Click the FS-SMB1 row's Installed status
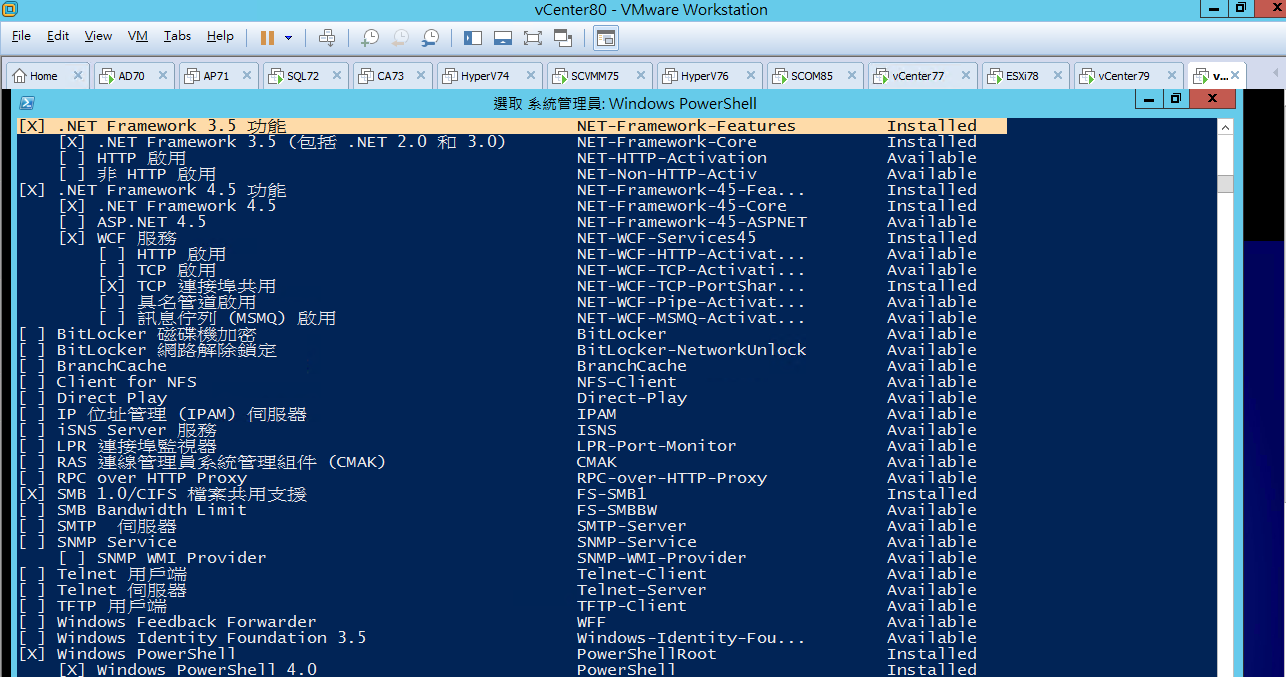The width and height of the screenshot is (1286, 677). [932, 494]
